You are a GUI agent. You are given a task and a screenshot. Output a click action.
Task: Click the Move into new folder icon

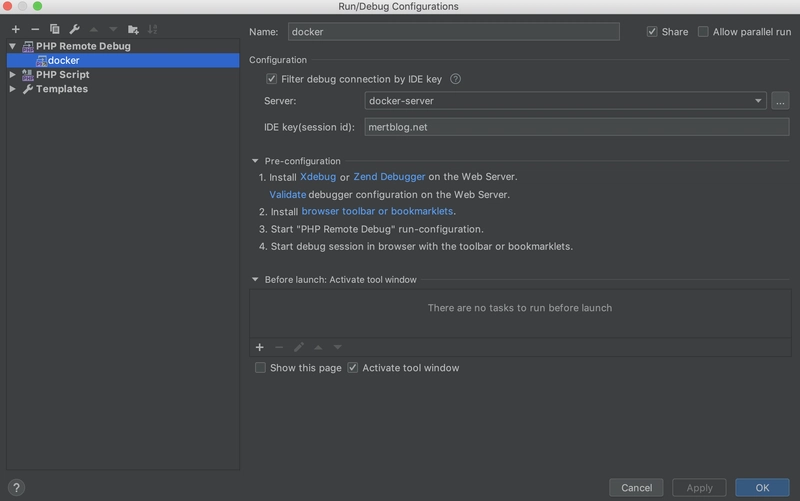133,30
